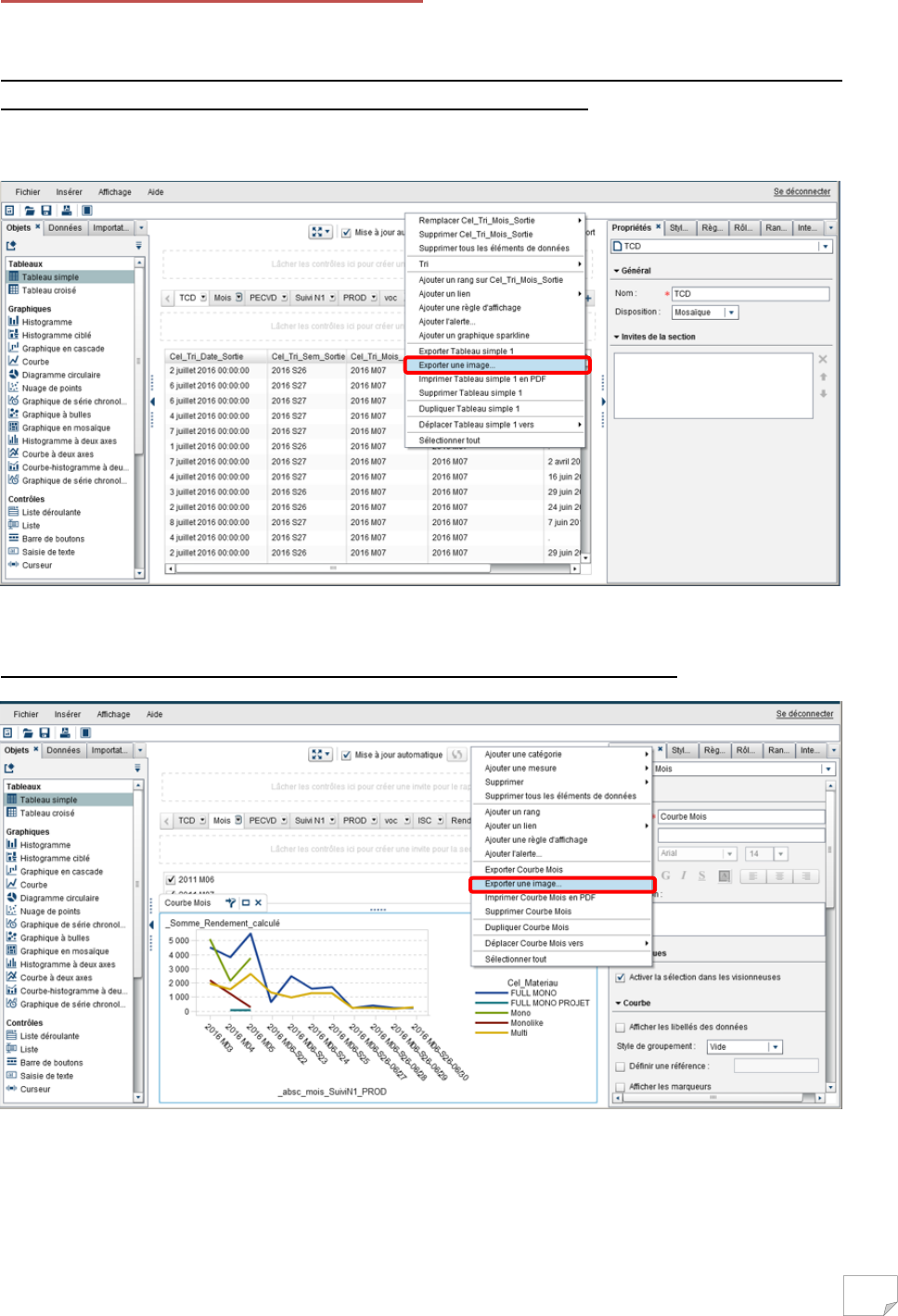Image resolution: width=898 pixels, height=1316 pixels.
Task: Check Afficher les libellés des données
Action: click(621, 1028)
